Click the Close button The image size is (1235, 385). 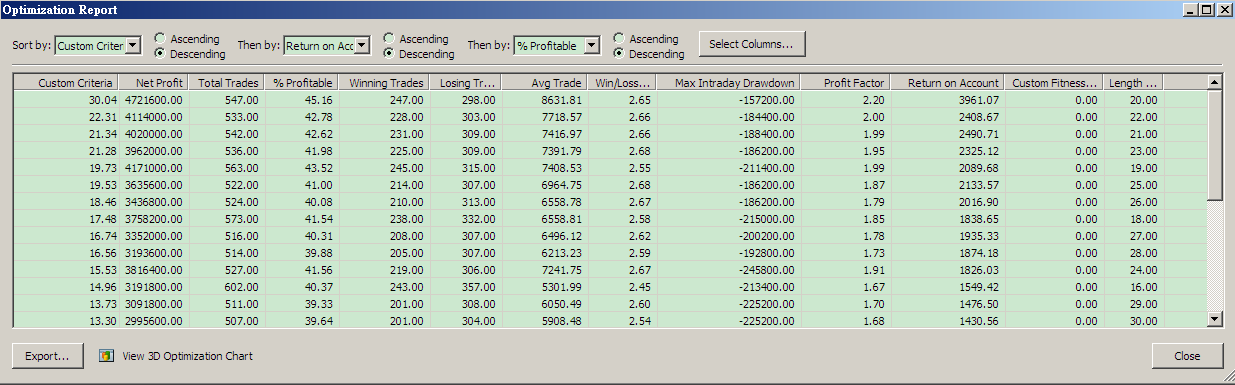pos(1187,356)
